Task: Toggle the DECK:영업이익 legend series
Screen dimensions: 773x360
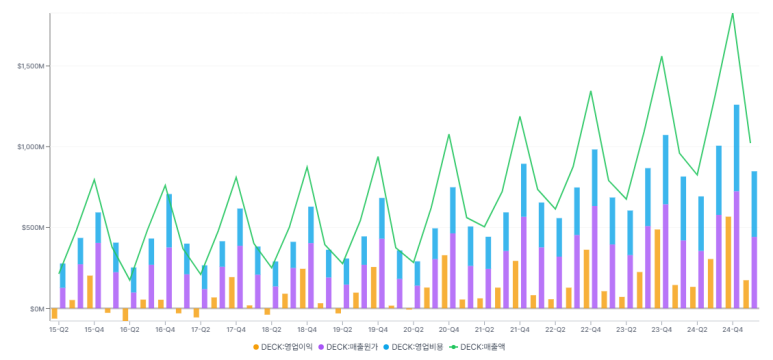Action: [282, 347]
